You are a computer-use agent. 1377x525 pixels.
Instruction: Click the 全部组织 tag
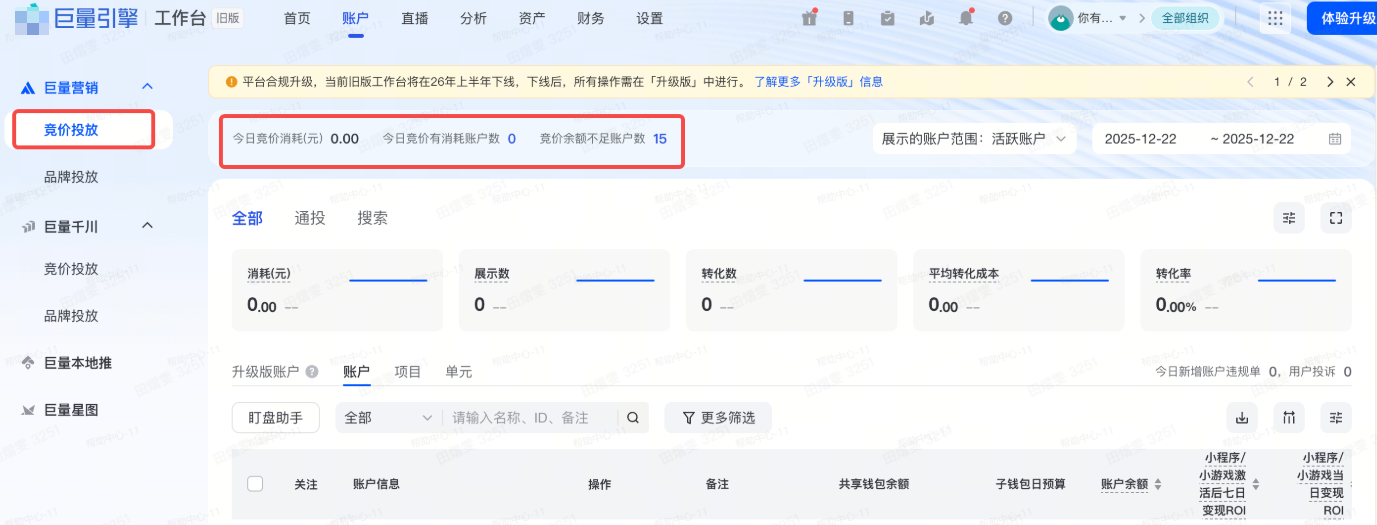click(1186, 18)
